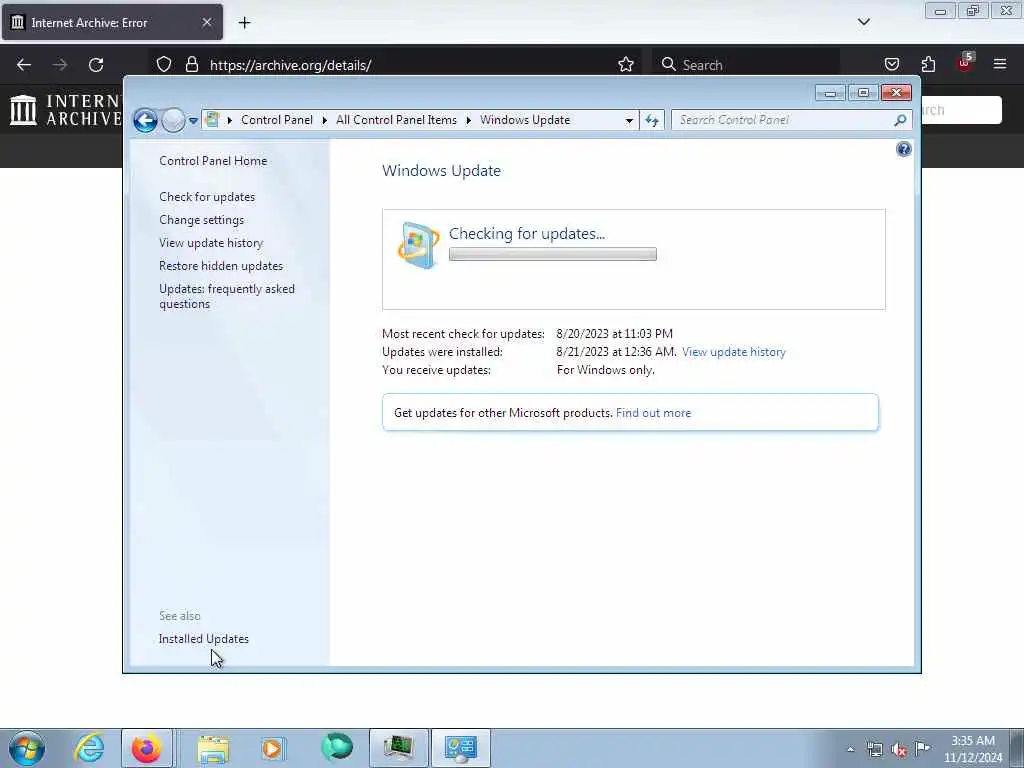Open a new Firefox tab
The image size is (1024, 768).
tap(244, 23)
